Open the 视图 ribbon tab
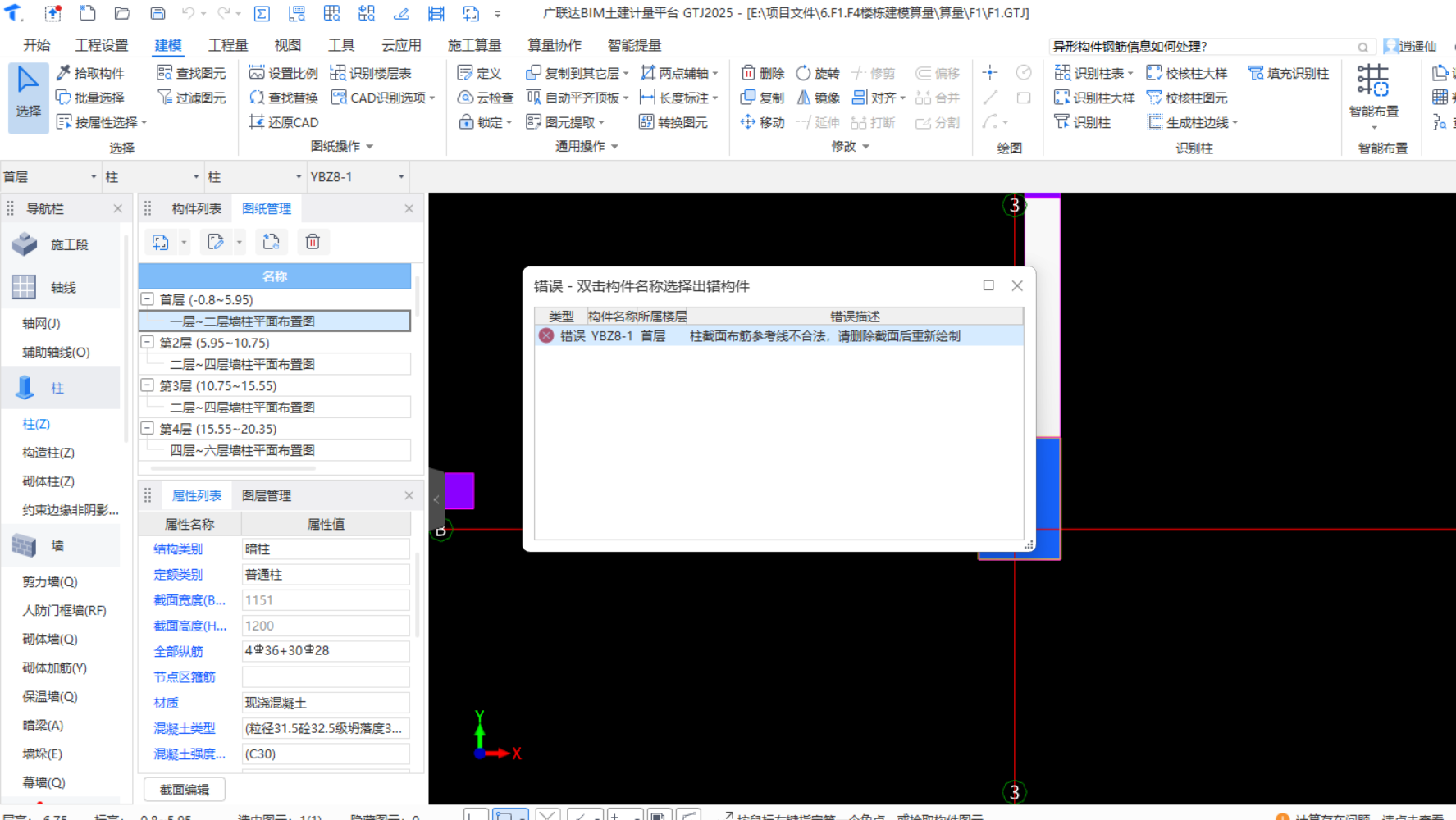This screenshot has width=1456, height=820. pos(288,45)
